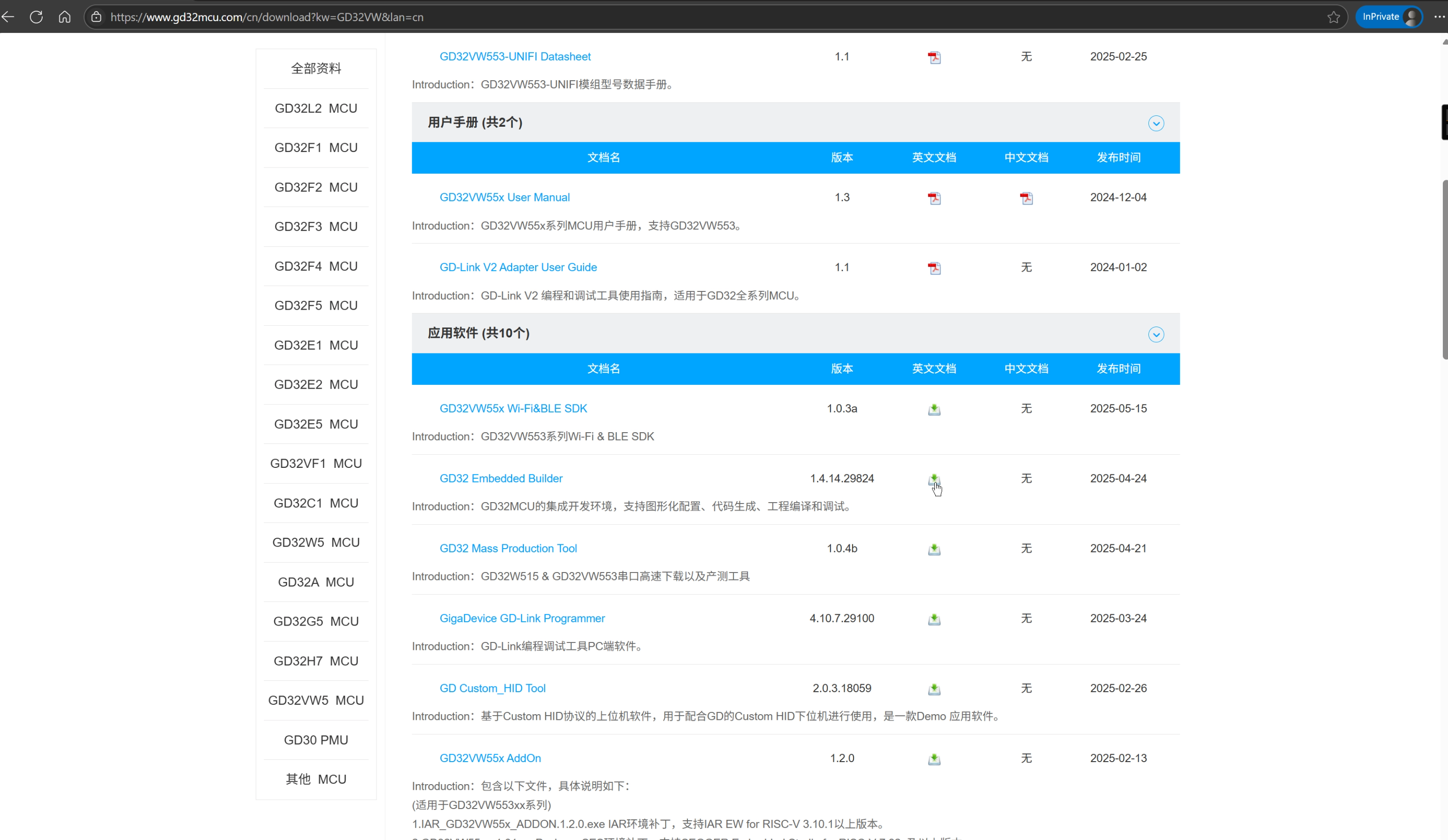Download GD32VW55x User Manual English PDF
Viewport: 1448px width, 840px height.
[934, 198]
